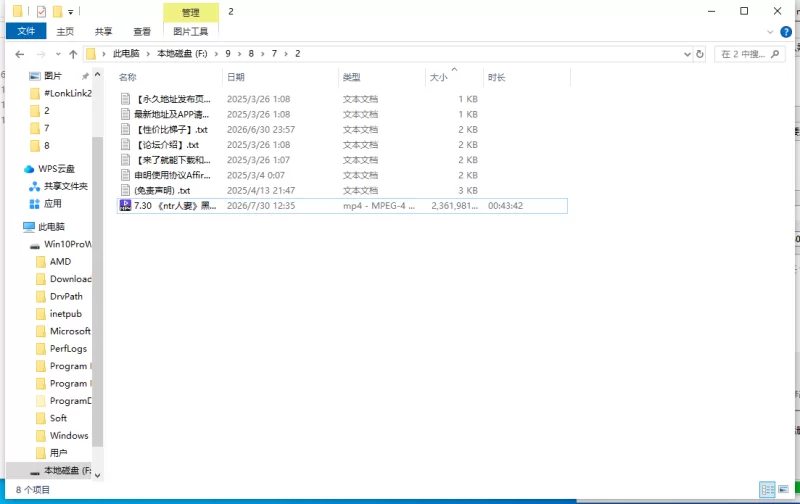The height and width of the screenshot is (504, 800).
Task: Go back with the Back arrow
Action: [x=19, y=54]
